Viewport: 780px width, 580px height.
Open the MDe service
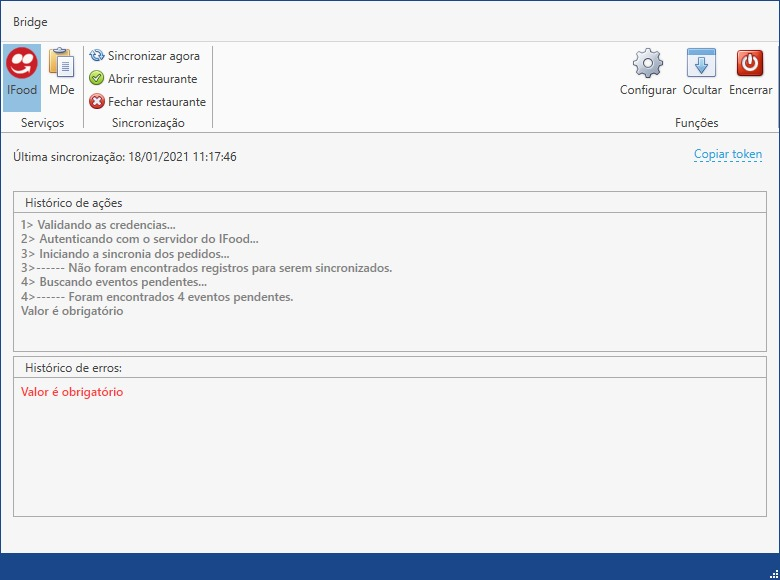62,72
